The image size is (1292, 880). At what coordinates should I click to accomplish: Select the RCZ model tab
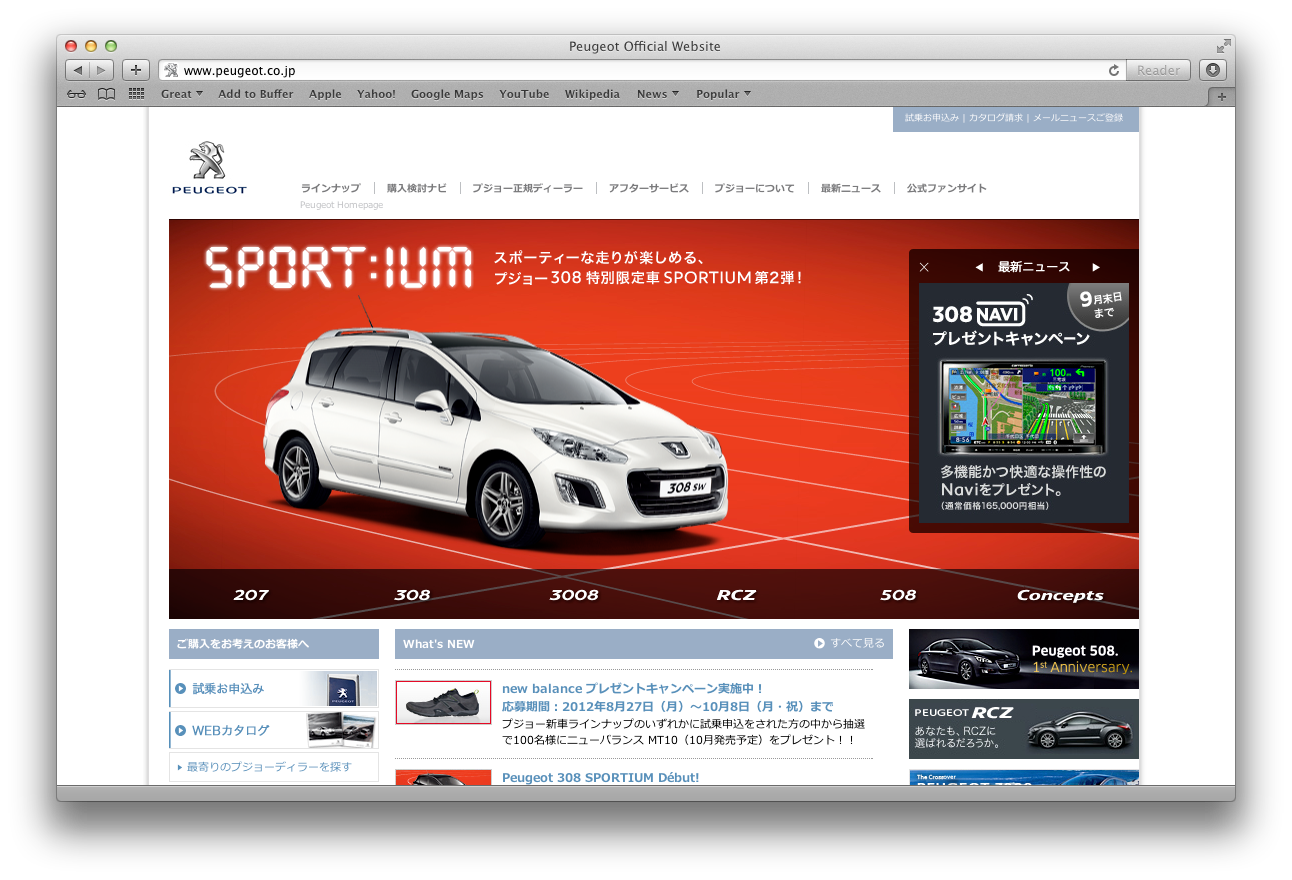tap(736, 595)
